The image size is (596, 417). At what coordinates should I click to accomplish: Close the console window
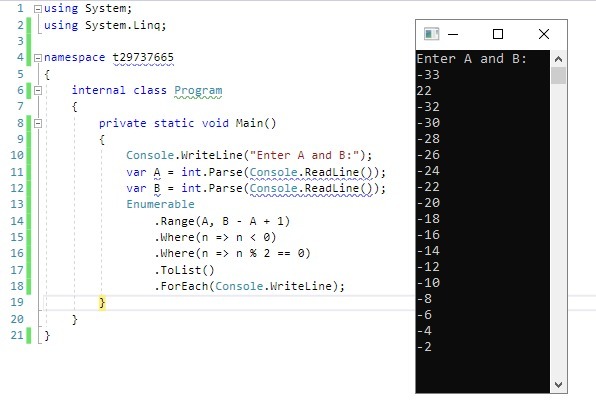(x=544, y=34)
